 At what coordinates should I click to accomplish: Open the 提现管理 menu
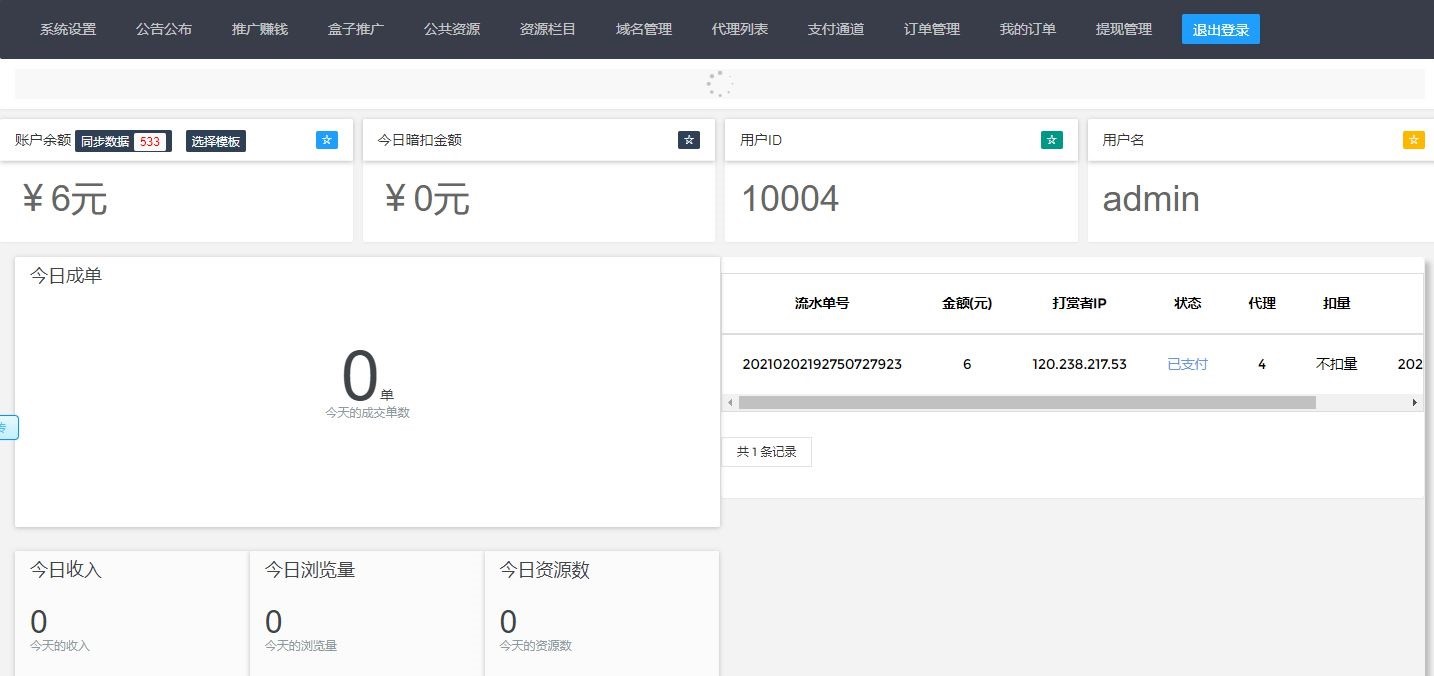(x=1123, y=29)
